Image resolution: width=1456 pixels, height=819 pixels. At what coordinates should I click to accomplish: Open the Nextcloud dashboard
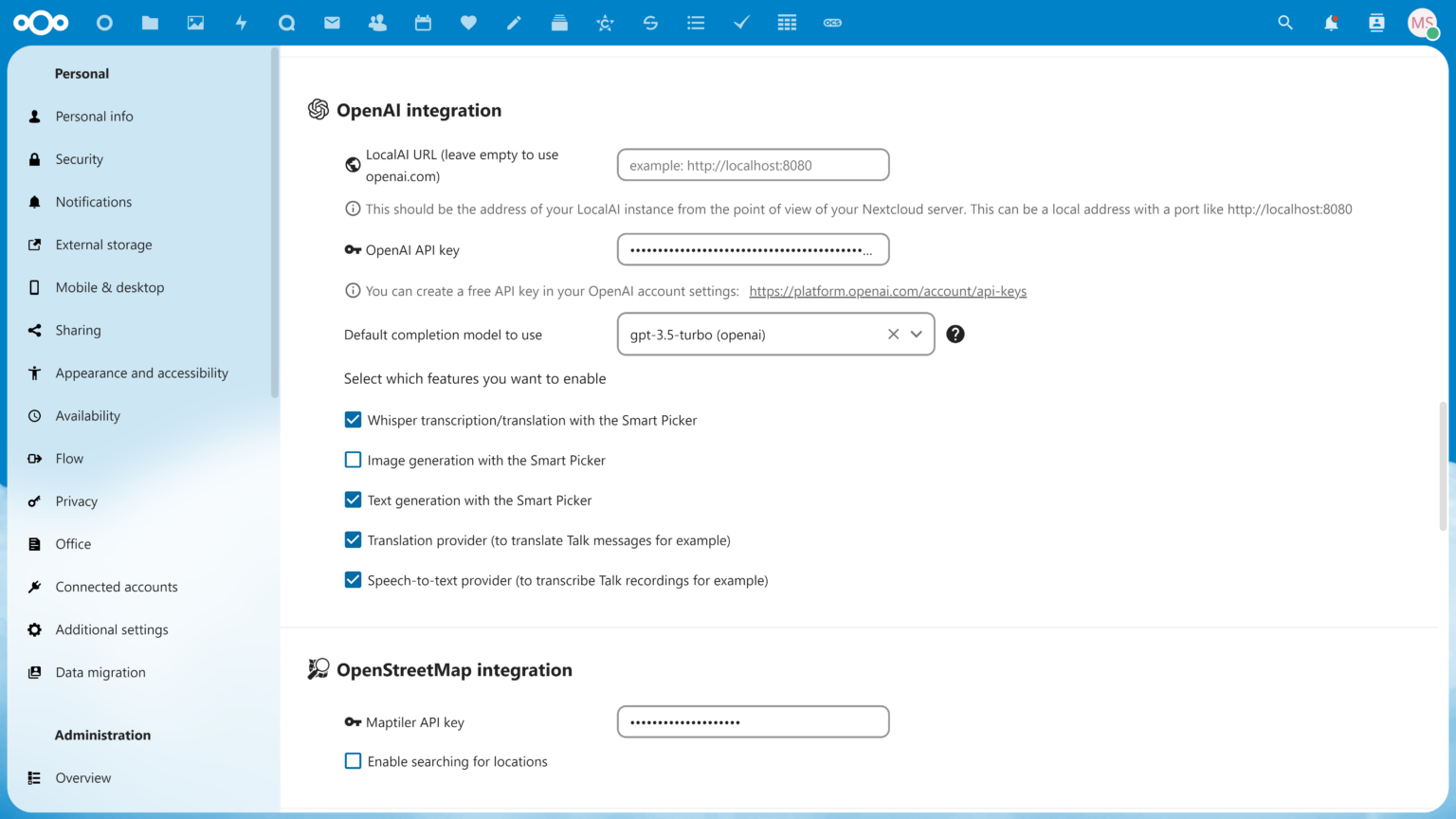pos(104,22)
